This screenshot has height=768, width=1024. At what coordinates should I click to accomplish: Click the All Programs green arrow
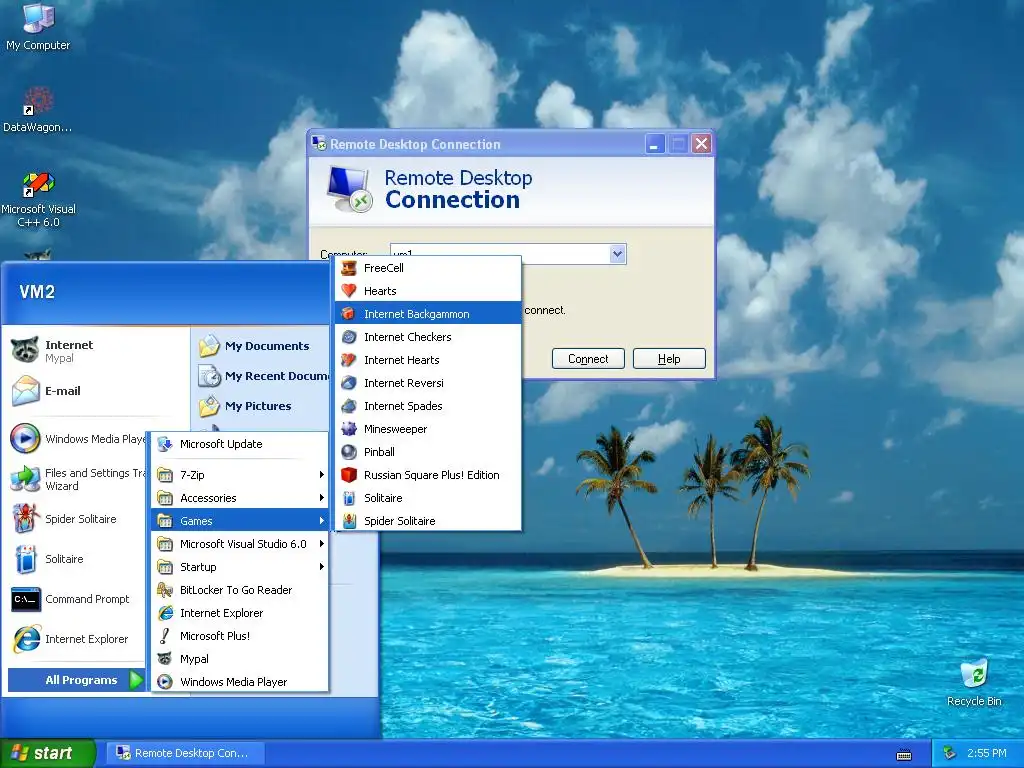pos(135,680)
